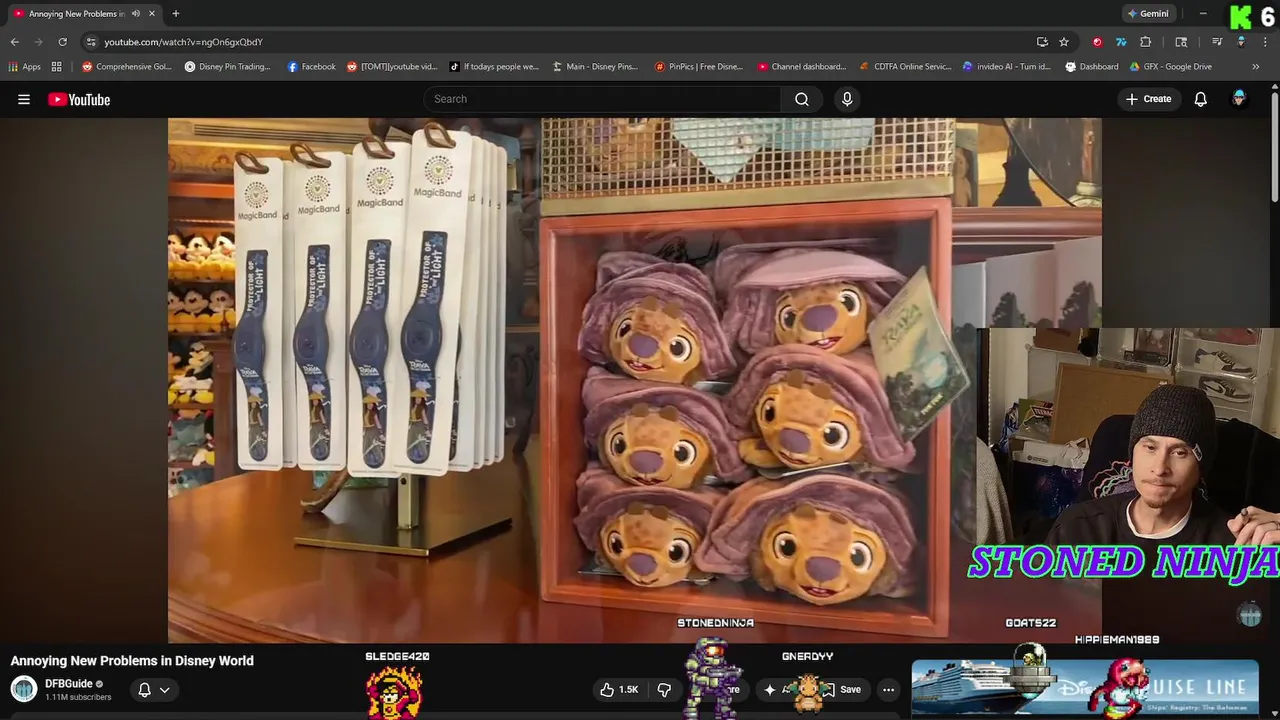Click the video player to pause

[634, 380]
